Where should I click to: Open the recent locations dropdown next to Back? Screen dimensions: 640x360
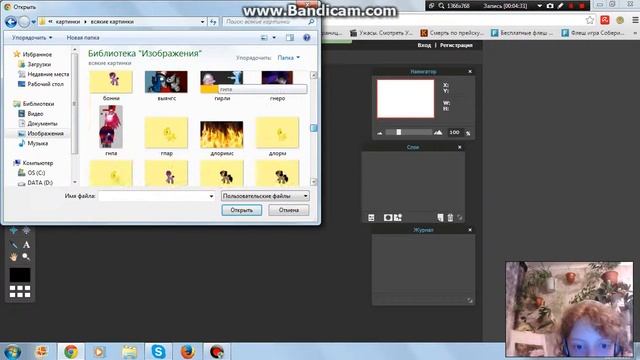[x=33, y=22]
